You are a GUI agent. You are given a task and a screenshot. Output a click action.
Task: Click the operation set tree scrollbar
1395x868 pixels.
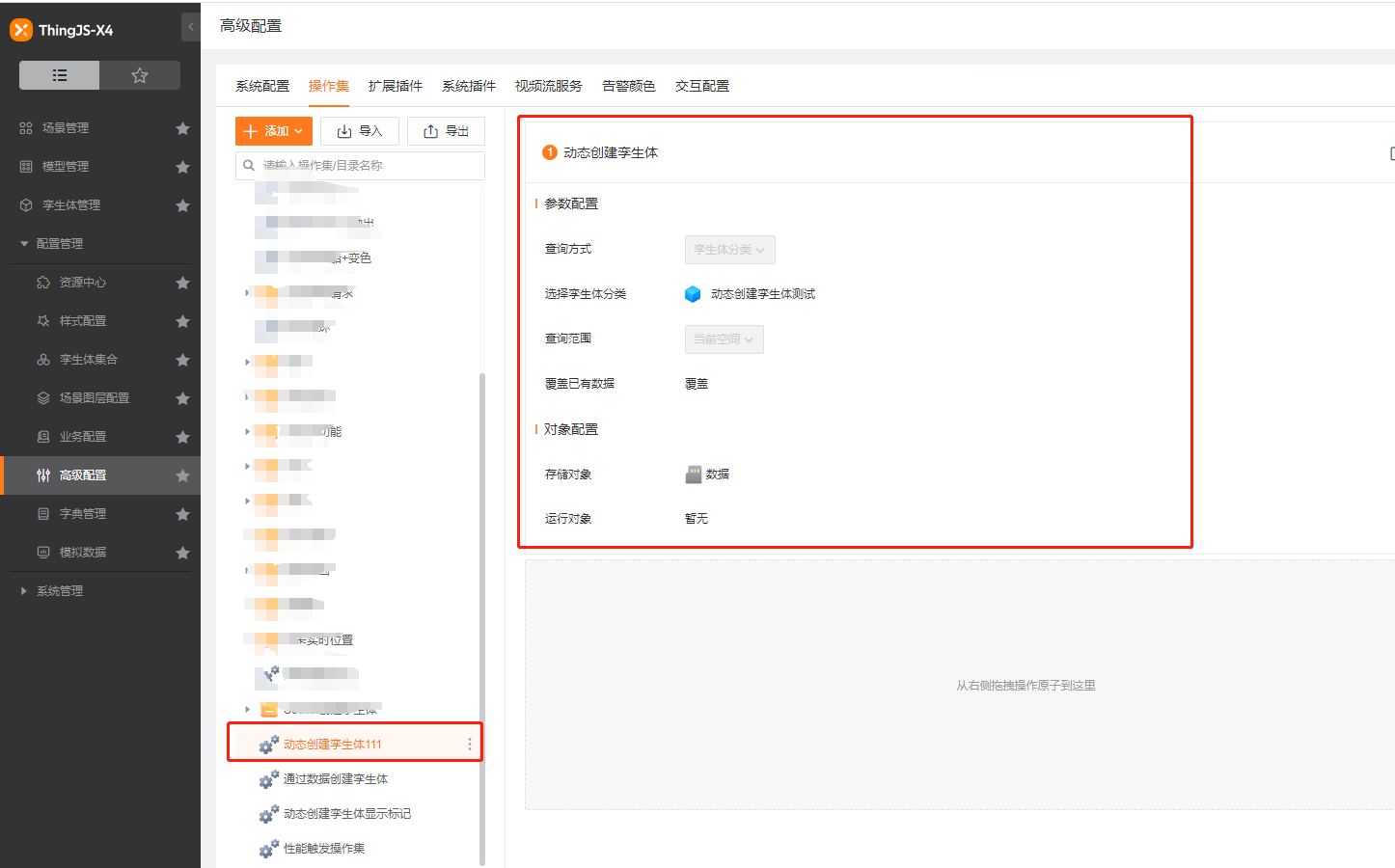(482, 617)
